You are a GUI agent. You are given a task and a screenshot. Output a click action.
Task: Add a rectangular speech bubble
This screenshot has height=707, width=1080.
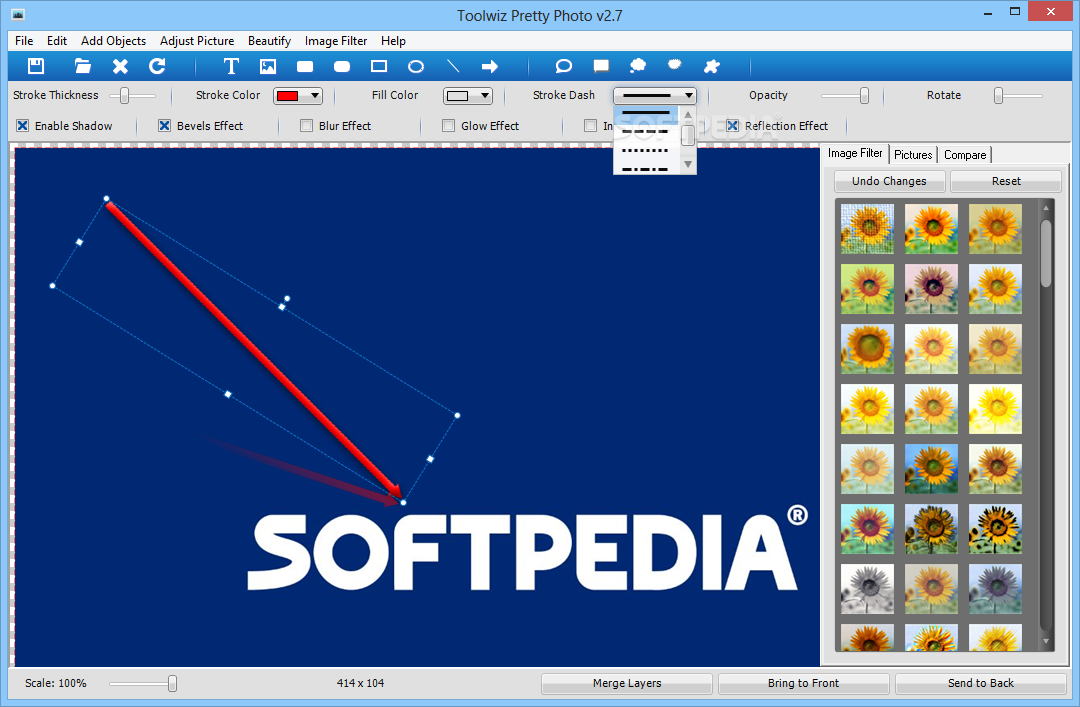tap(601, 66)
